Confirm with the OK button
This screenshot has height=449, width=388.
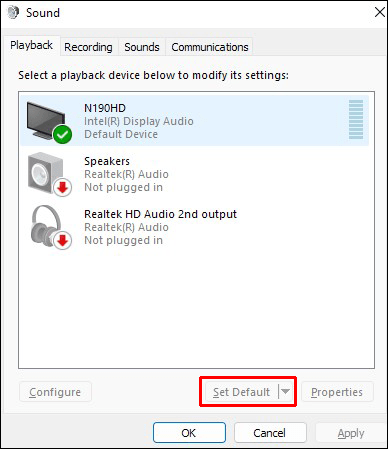[x=189, y=433]
